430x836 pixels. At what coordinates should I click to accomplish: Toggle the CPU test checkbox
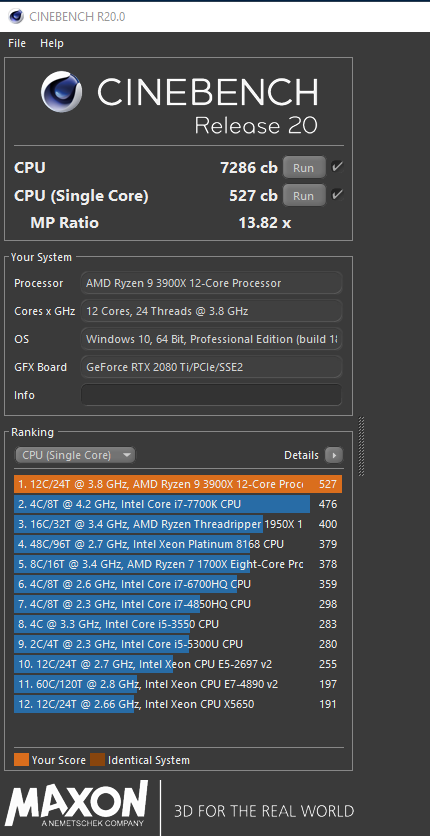click(336, 167)
